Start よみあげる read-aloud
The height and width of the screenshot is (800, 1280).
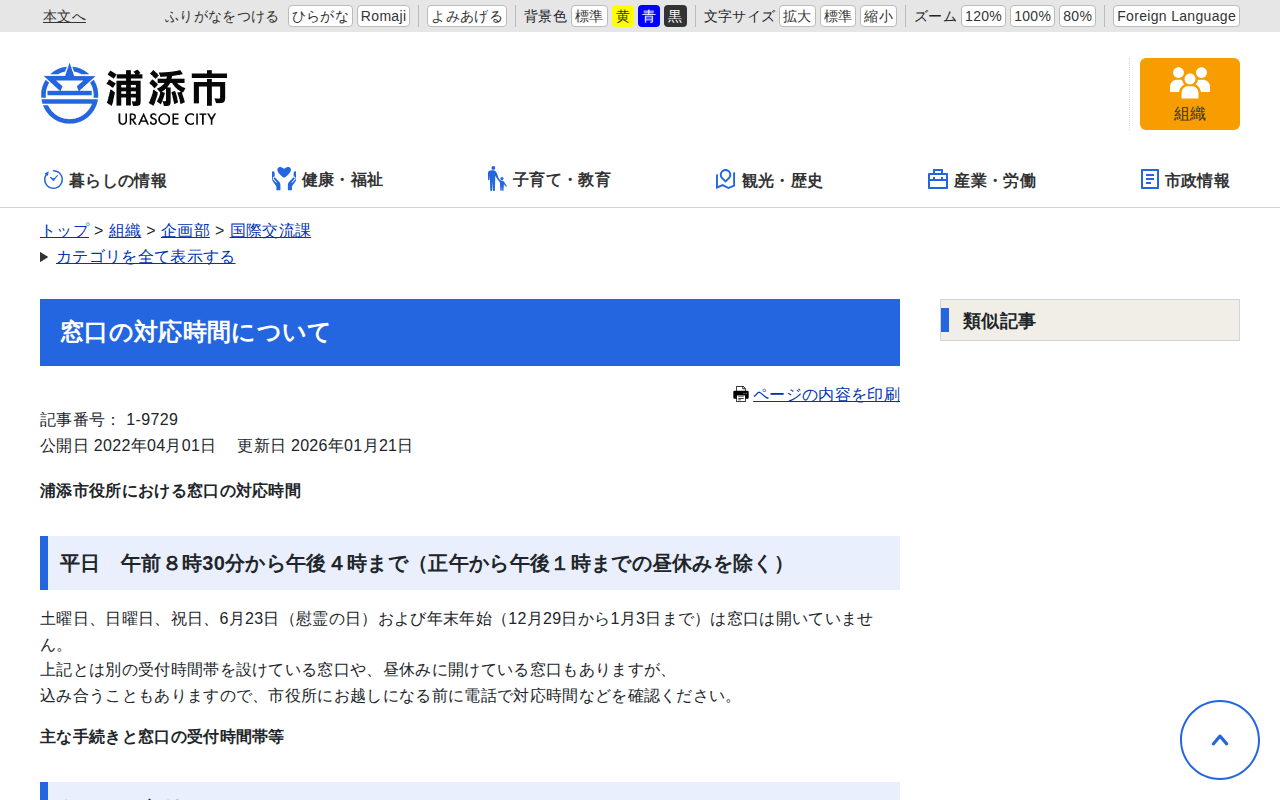tap(467, 16)
